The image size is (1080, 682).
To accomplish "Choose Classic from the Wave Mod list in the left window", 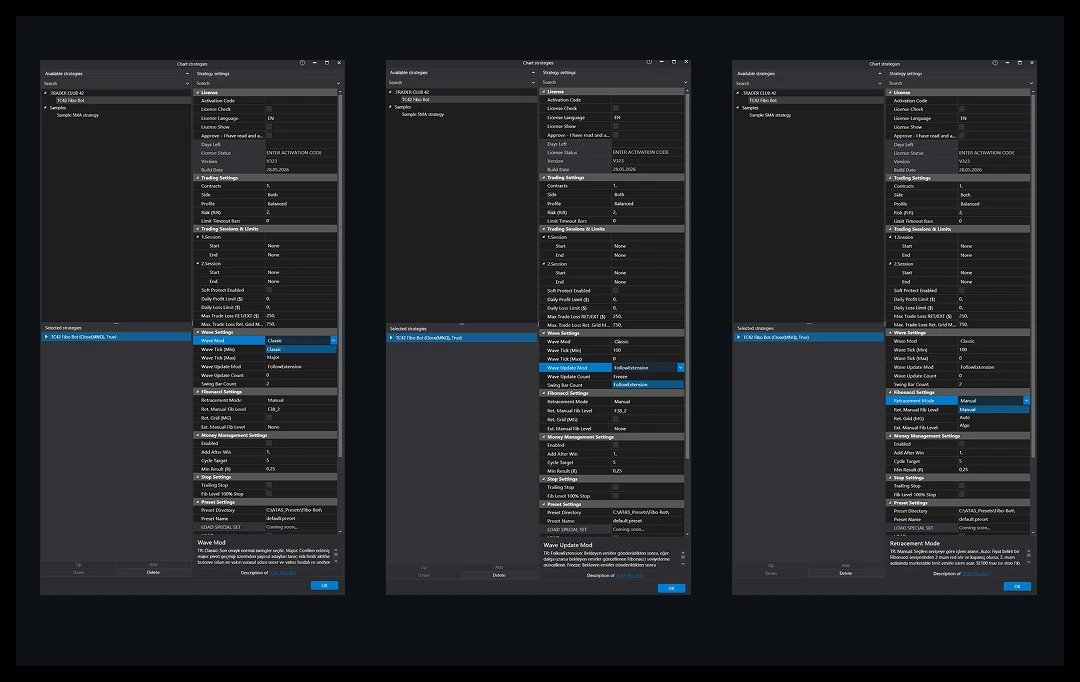I will click(301, 349).
